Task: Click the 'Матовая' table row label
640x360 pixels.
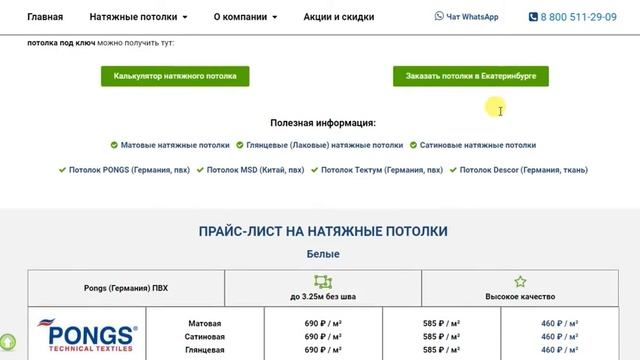Action: 204,323
